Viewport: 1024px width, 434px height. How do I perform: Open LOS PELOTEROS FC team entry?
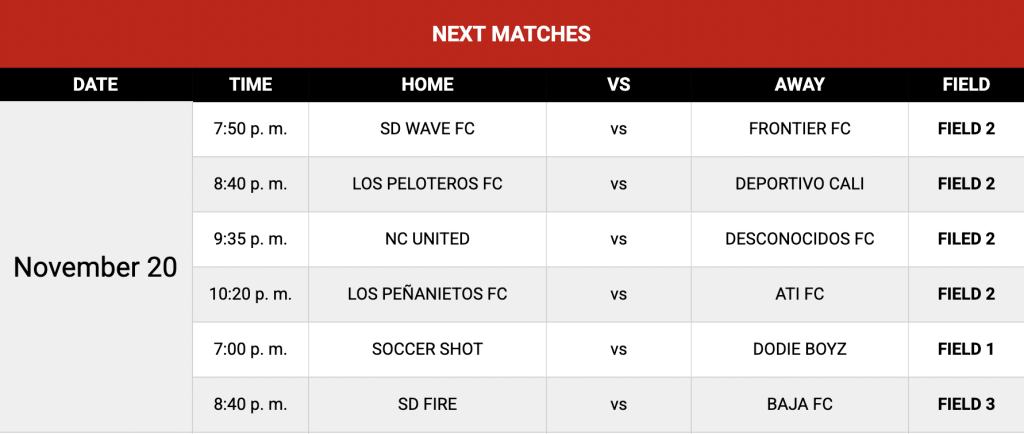(x=427, y=184)
